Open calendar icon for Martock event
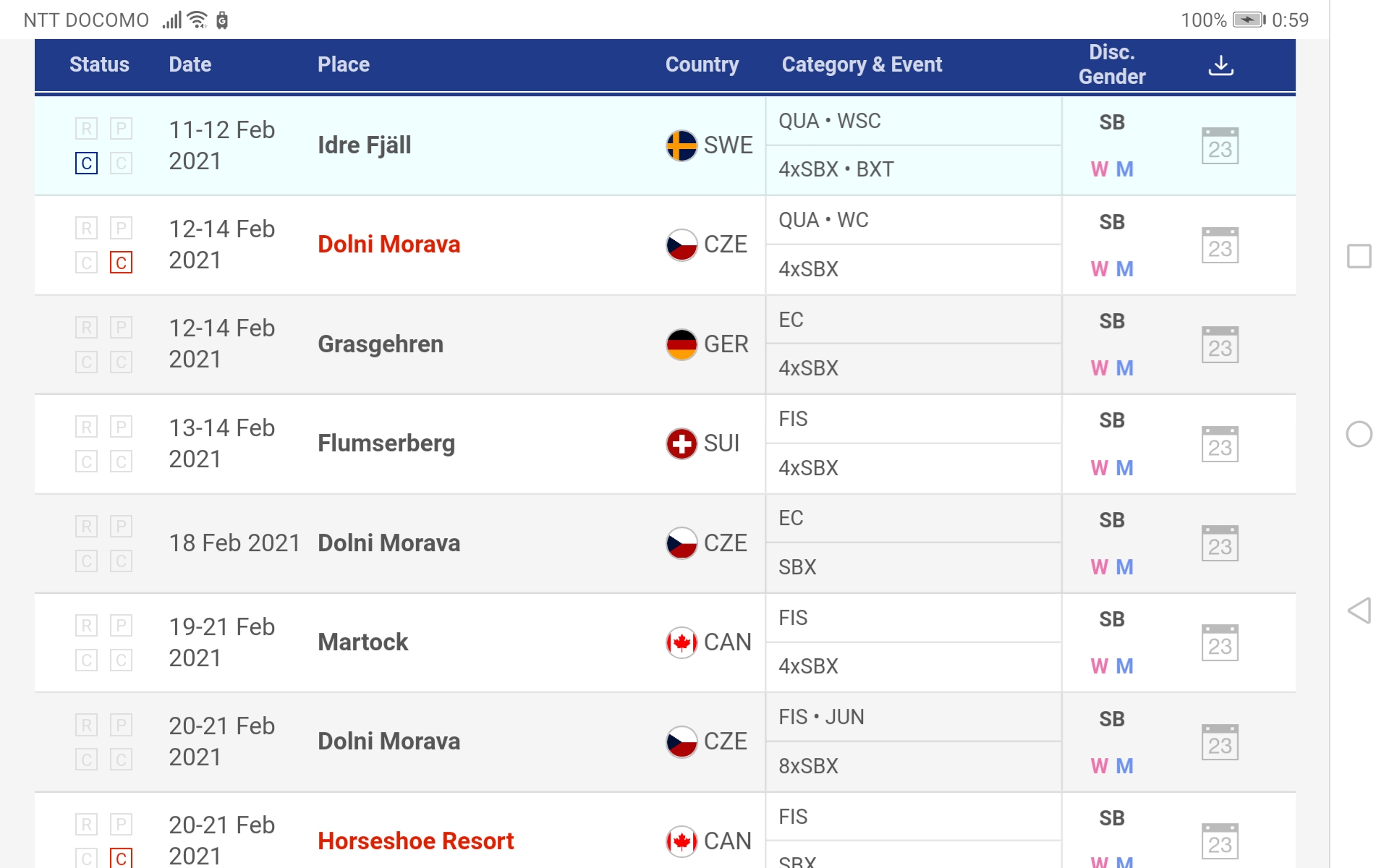The height and width of the screenshot is (868, 1389). [x=1220, y=643]
